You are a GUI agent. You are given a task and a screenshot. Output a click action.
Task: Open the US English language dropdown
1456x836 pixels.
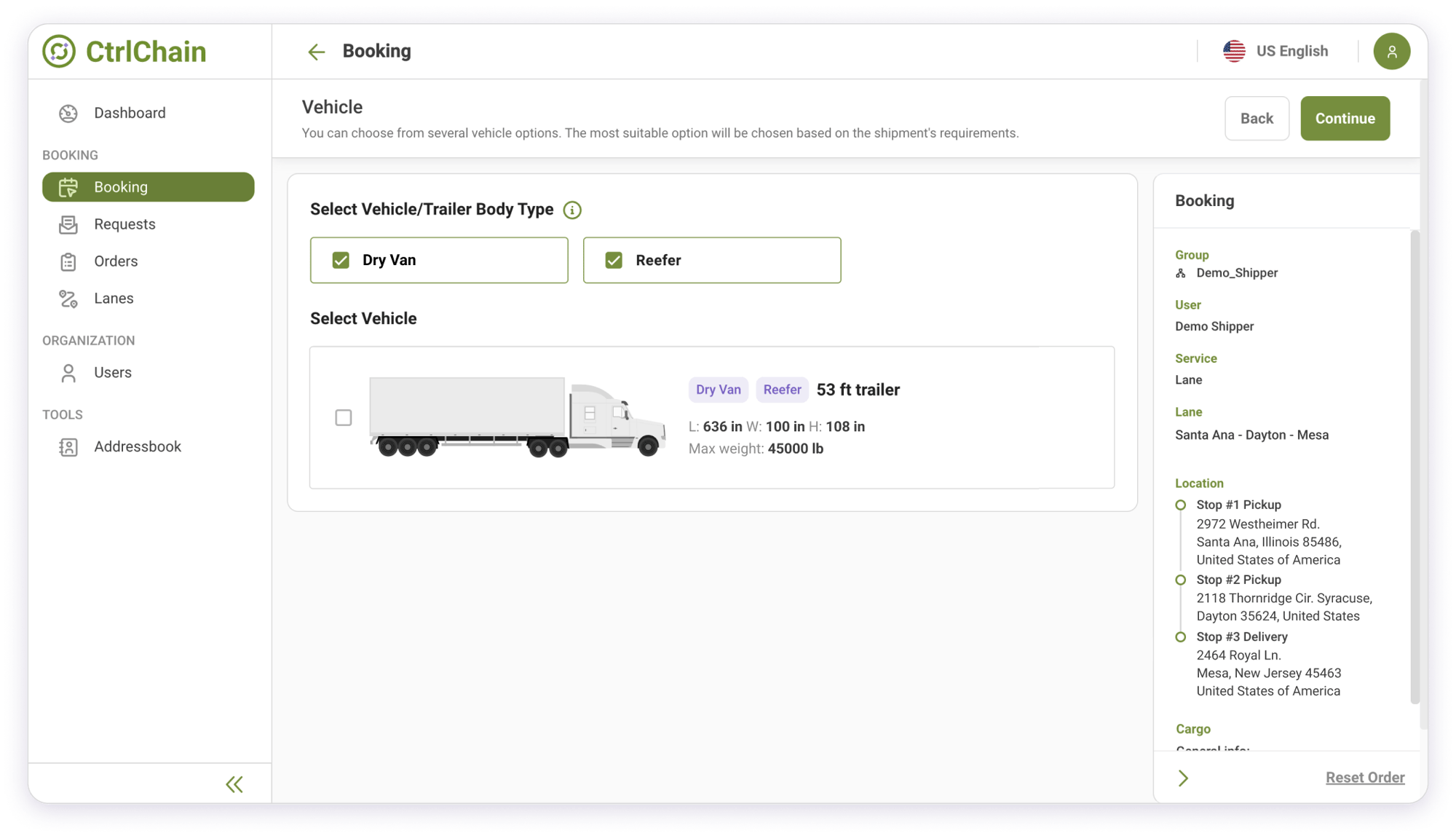(x=1291, y=52)
